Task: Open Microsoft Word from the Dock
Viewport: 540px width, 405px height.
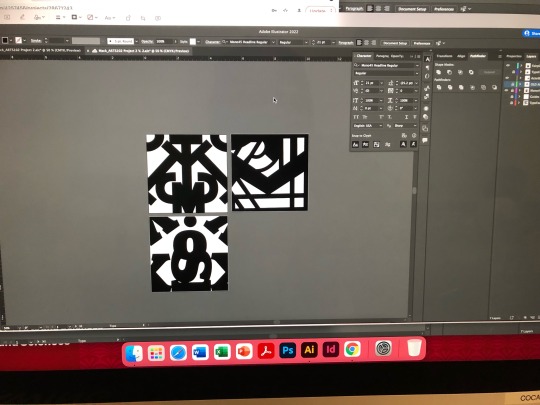Action: (200, 352)
